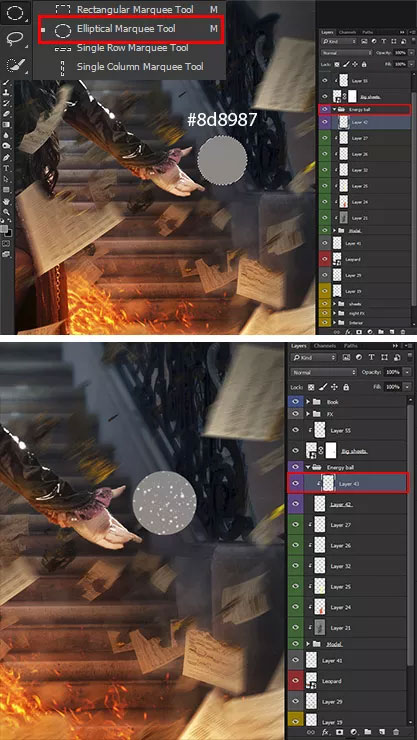
Task: Select the Hand tool in the toolbar
Action: (6, 202)
